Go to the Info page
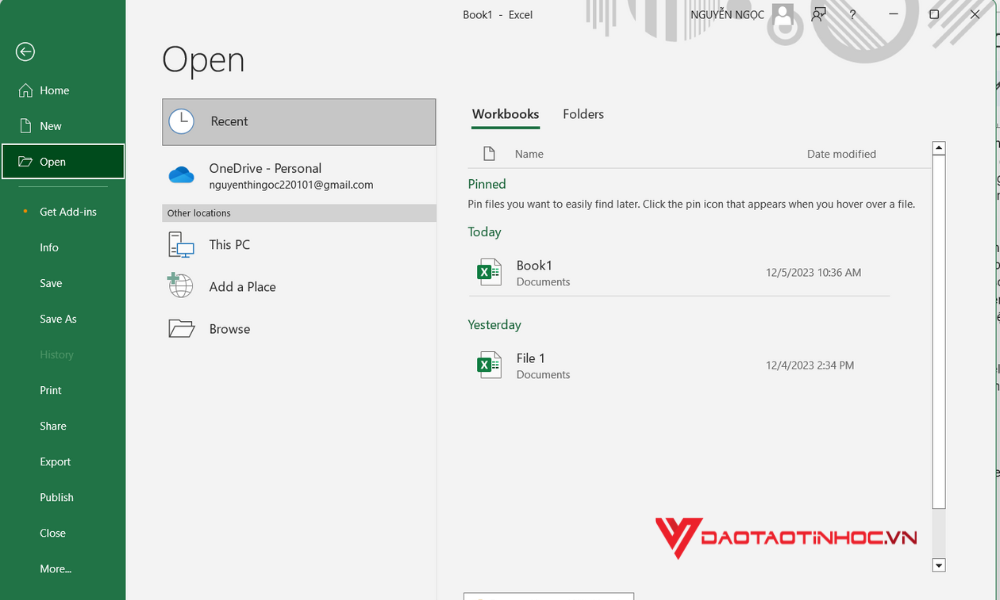Screen dimensions: 1000x600 click(62, 247)
